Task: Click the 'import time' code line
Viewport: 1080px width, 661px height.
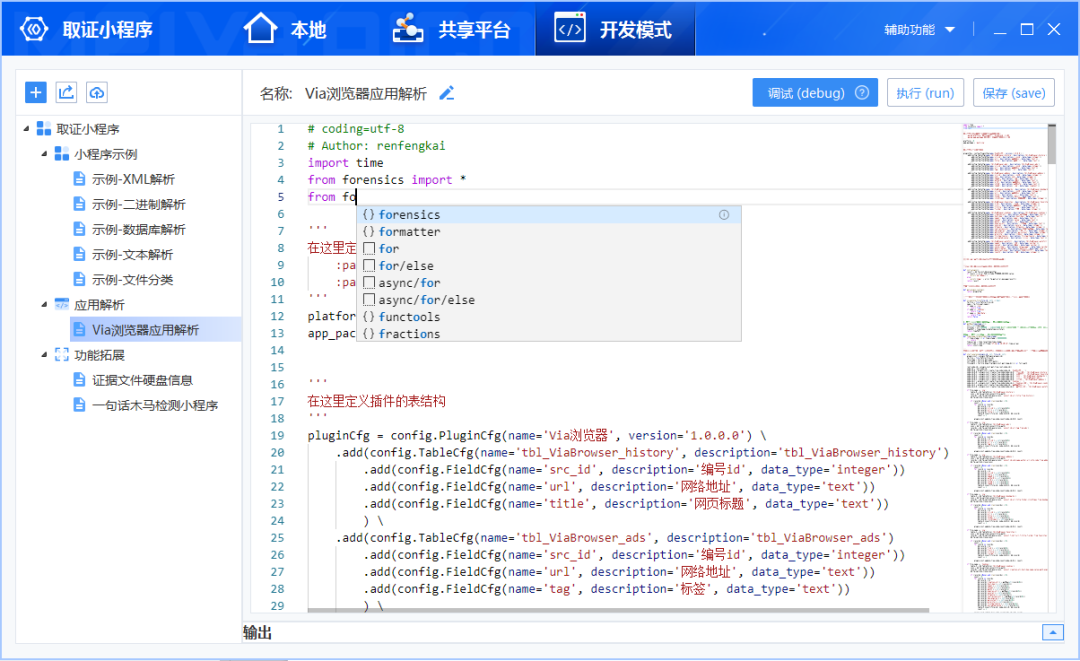Action: tap(345, 163)
